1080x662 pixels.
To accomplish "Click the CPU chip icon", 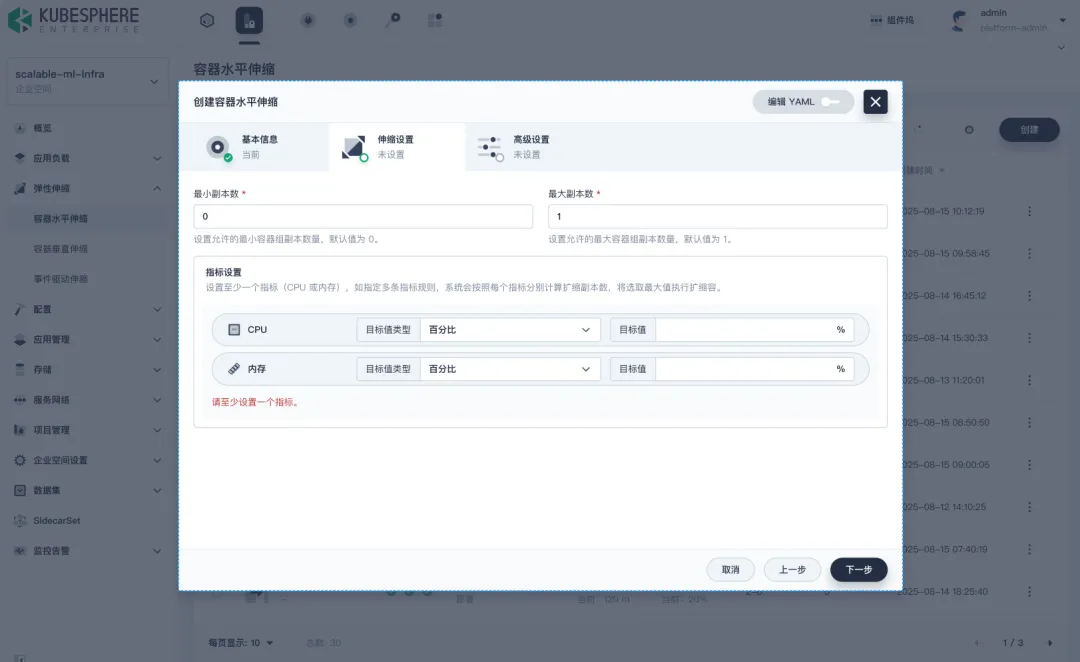I will tap(234, 330).
